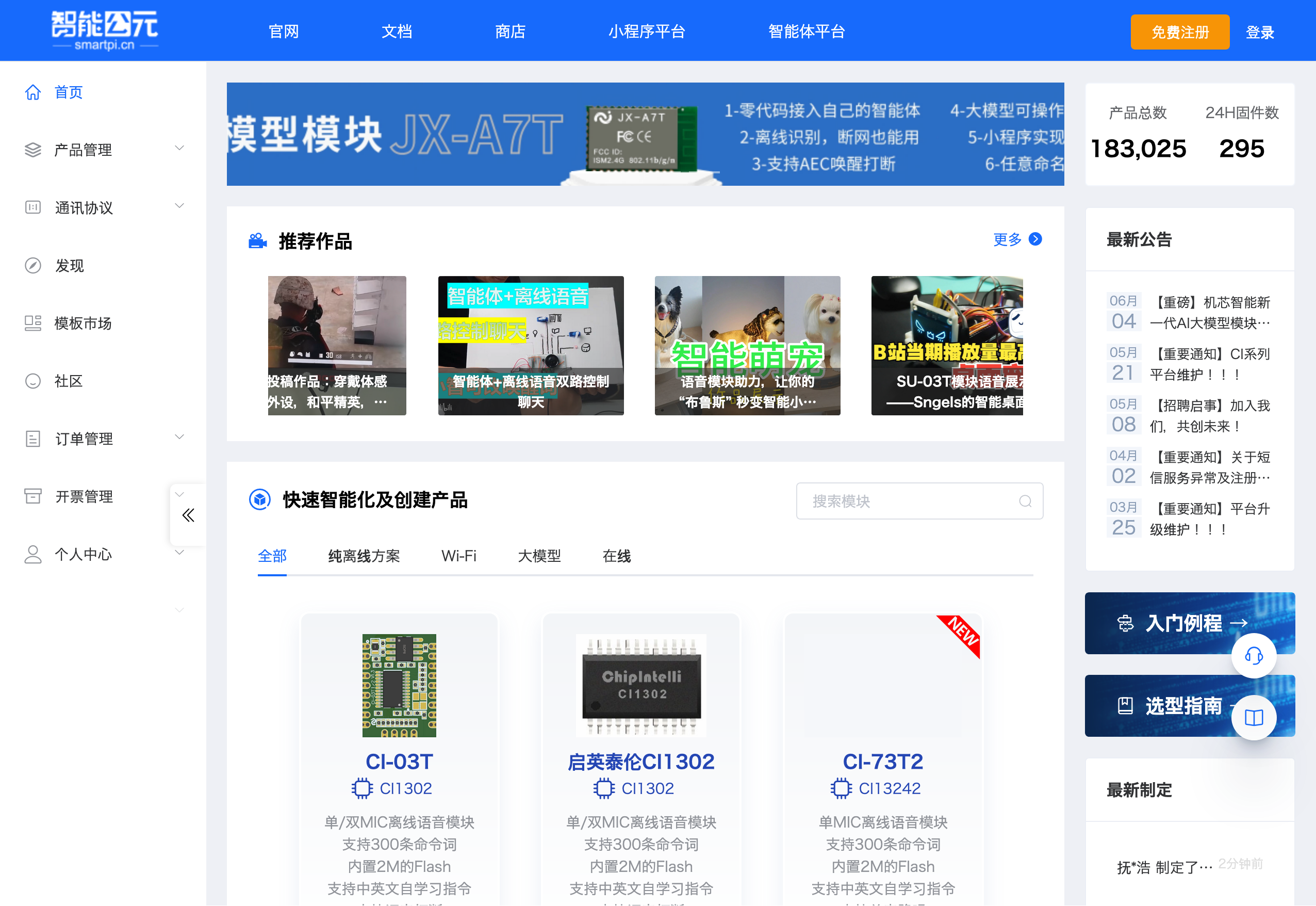Click the document icon beside 订单管理
The image size is (1316, 906).
click(33, 439)
